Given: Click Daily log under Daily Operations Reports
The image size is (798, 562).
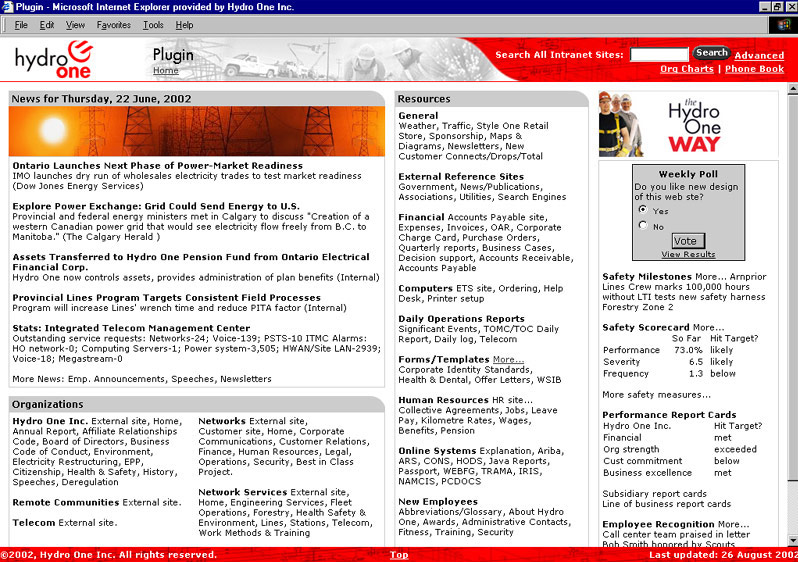Looking at the screenshot, I should pyautogui.click(x=455, y=340).
